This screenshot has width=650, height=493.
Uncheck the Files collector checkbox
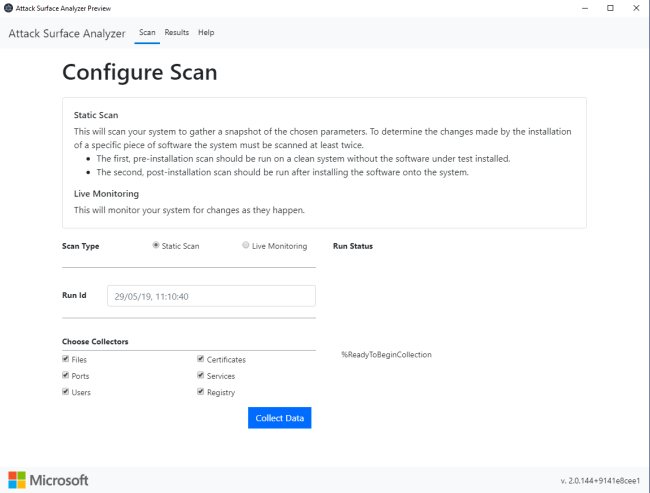[x=66, y=358]
